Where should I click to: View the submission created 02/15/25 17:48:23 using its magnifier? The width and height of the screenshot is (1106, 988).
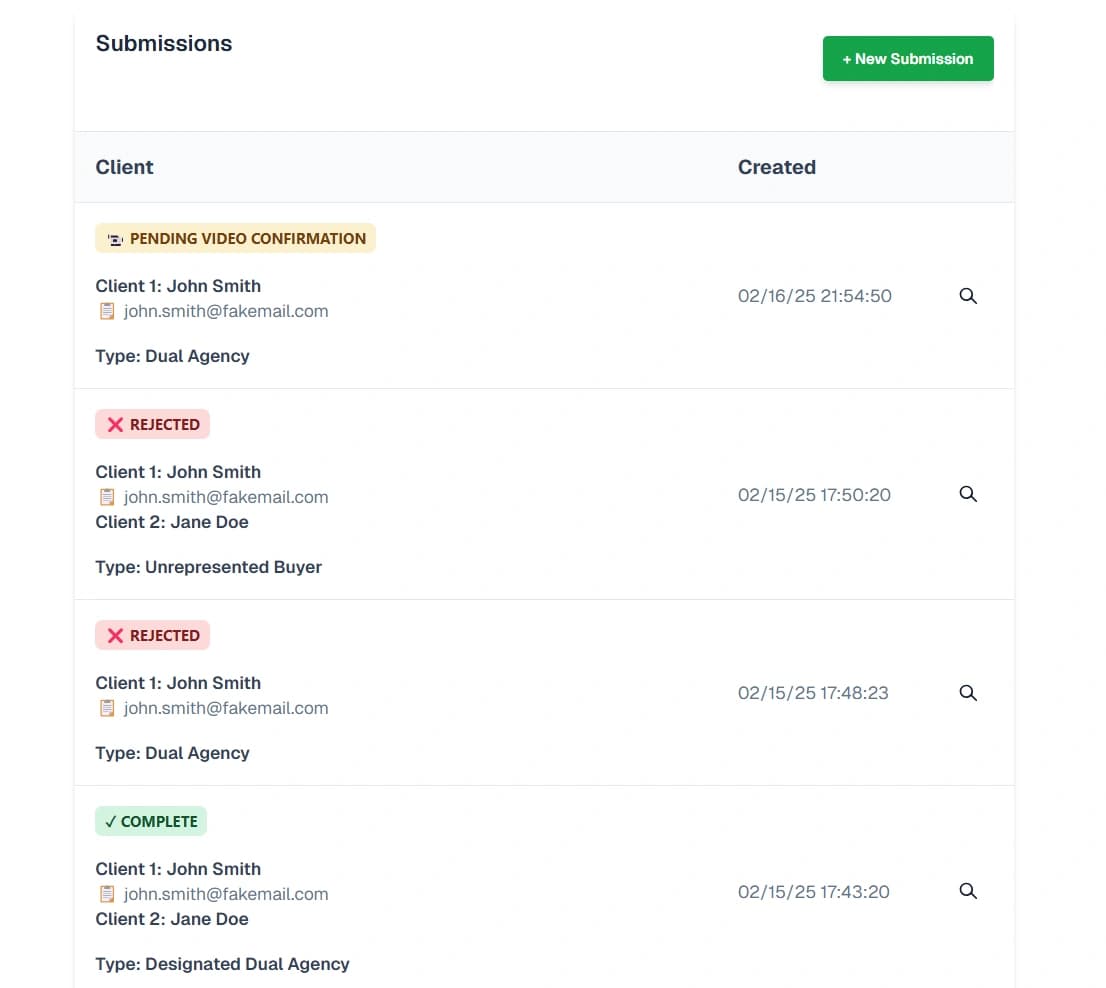(967, 693)
